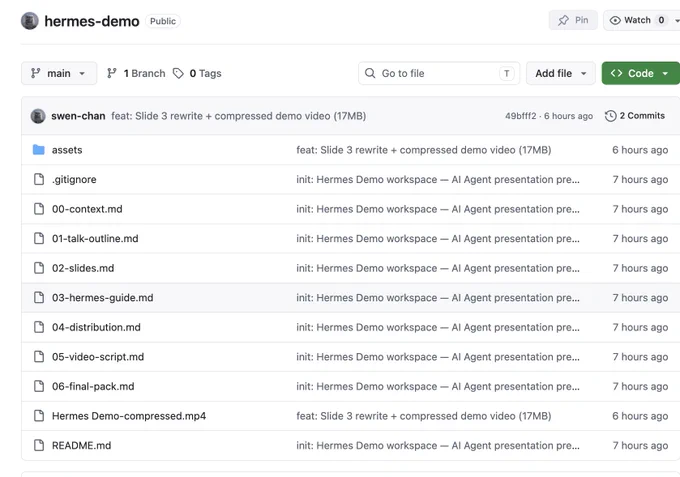The width and height of the screenshot is (680, 477).
Task: Expand the Watch dropdown caret
Action: (x=677, y=20)
